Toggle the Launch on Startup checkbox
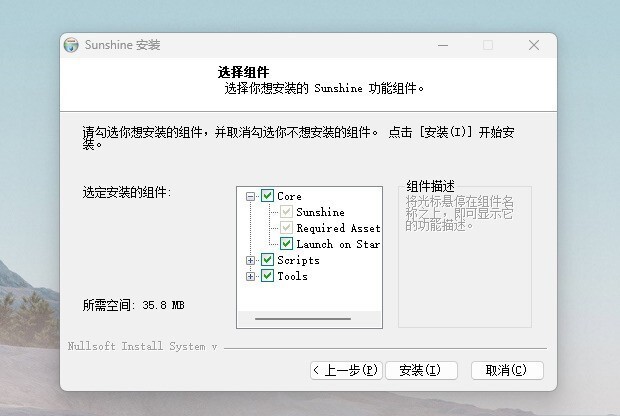 tap(286, 244)
